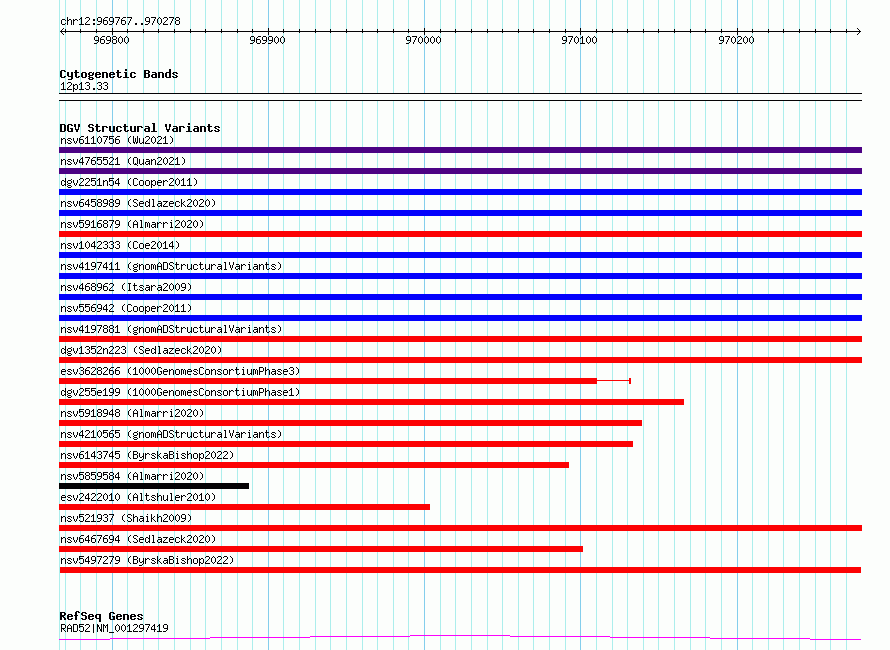Select the blue bar under nsv1042333
890x650 pixels.
460,255
